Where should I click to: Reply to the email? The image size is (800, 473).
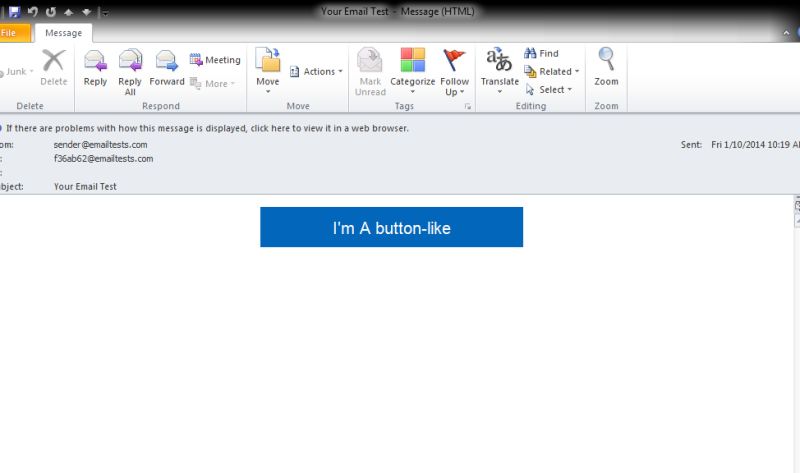95,67
